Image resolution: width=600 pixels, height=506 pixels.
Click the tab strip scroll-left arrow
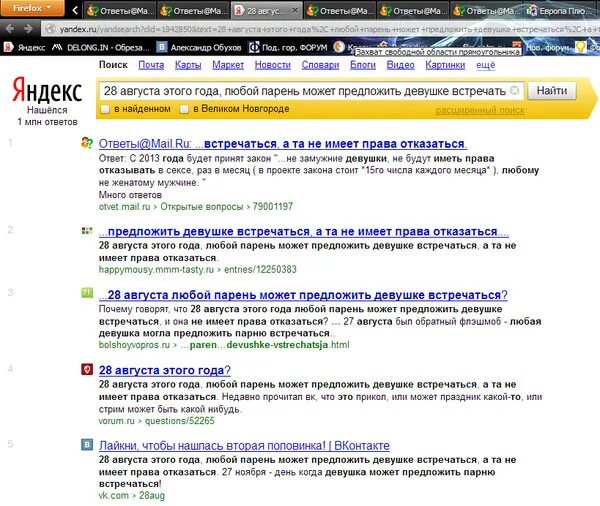click(75, 10)
